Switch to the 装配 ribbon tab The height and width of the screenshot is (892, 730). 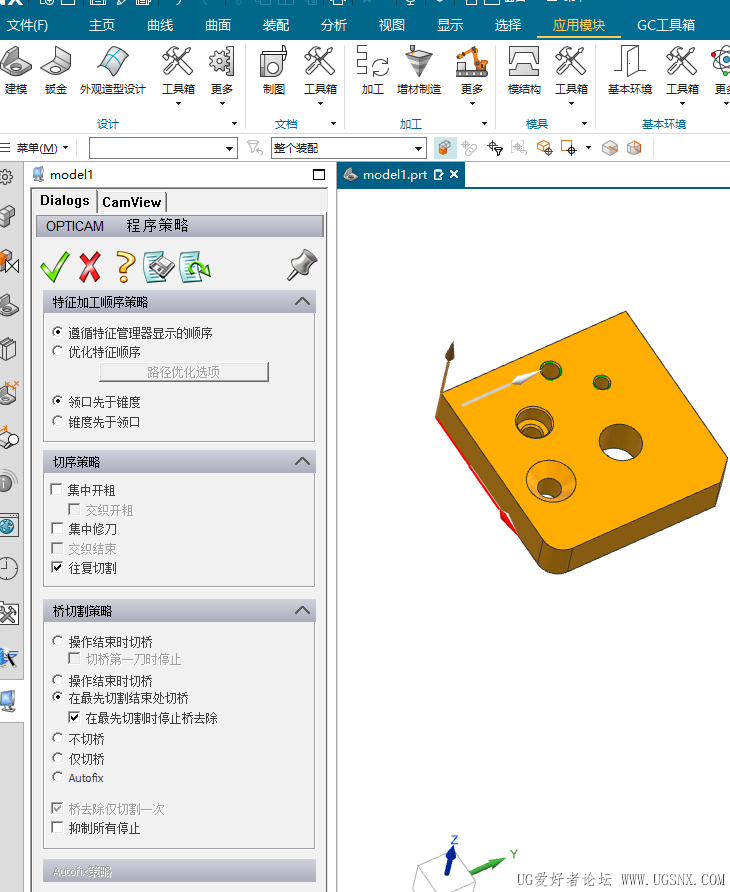pyautogui.click(x=276, y=25)
